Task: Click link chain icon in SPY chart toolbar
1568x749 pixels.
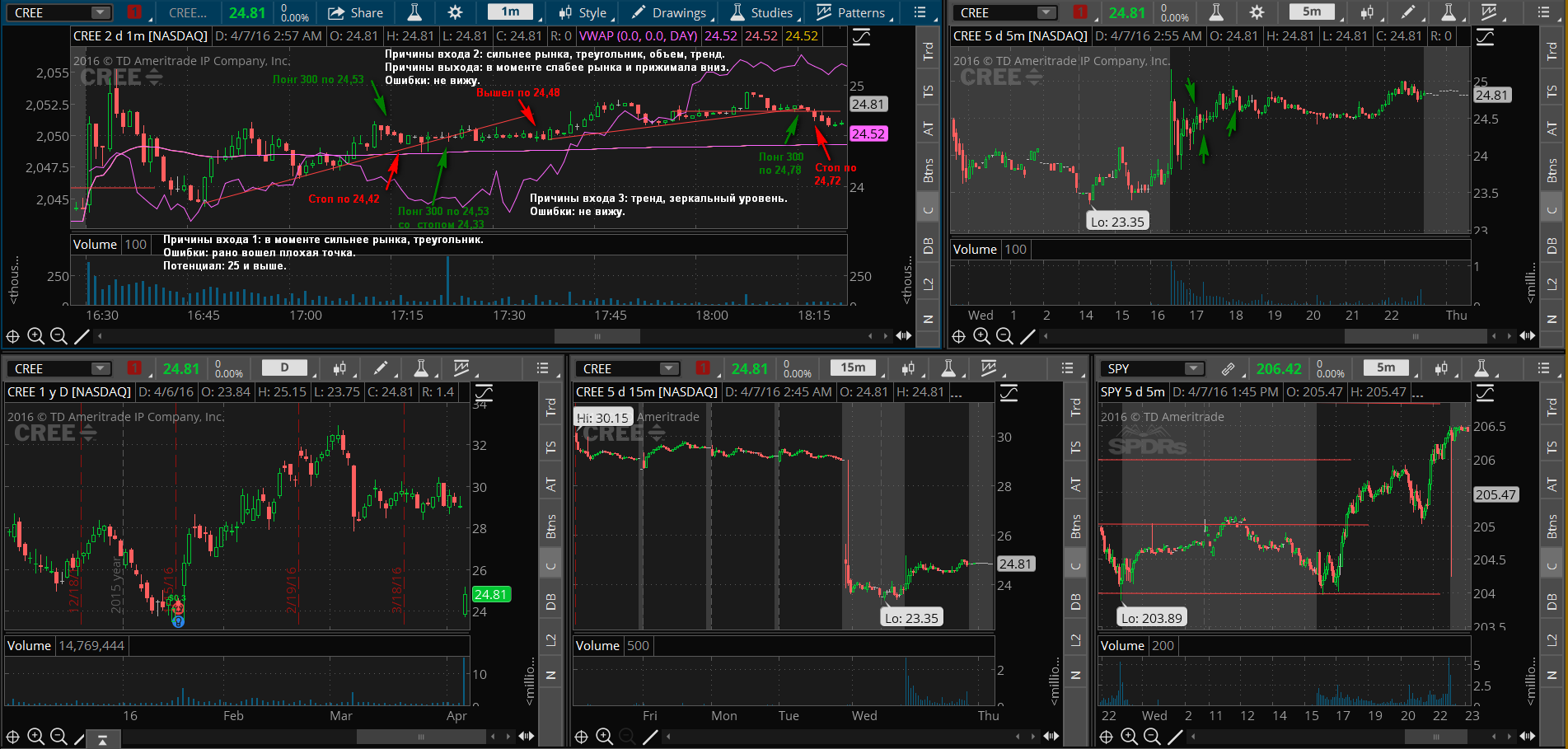Action: pyautogui.click(x=1228, y=368)
